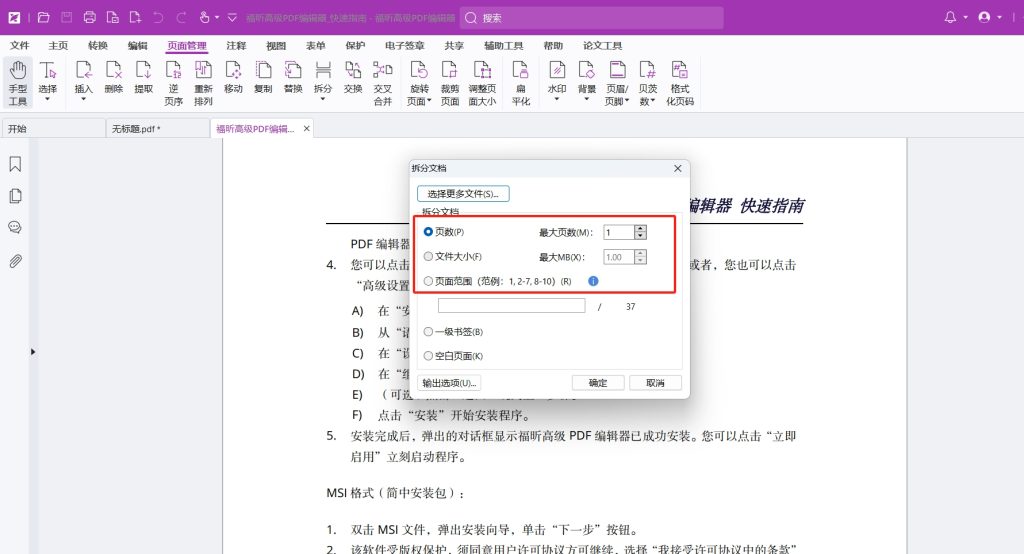
Task: Expand the 水印 (Watermark) dropdown
Action: (x=556, y=100)
